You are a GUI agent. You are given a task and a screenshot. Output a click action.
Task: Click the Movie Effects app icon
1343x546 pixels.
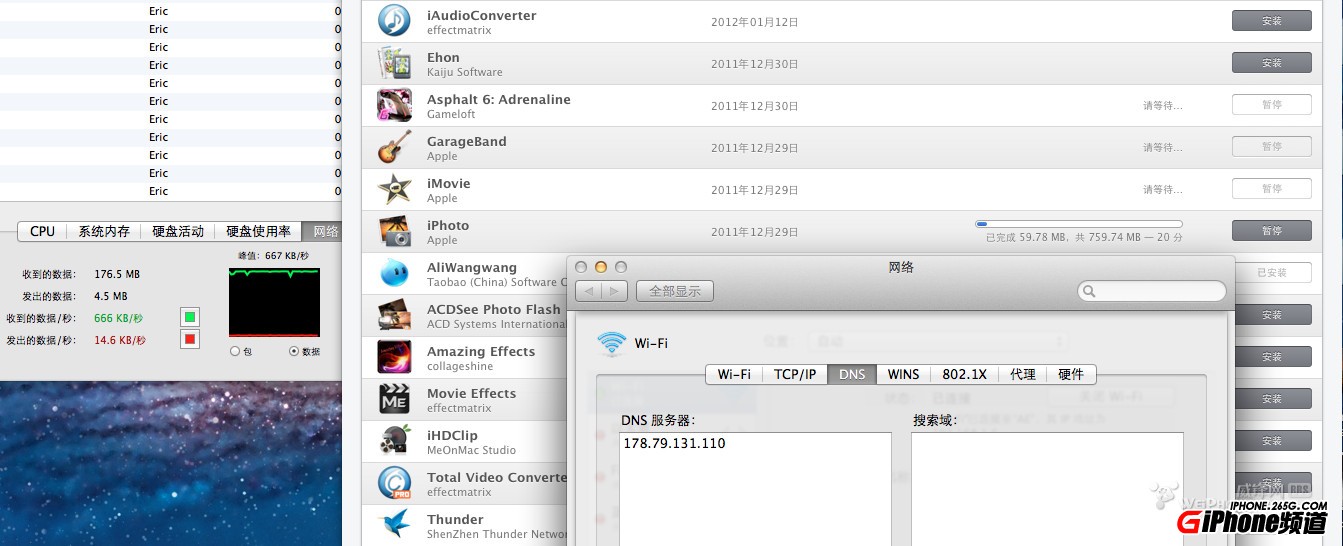pos(394,399)
